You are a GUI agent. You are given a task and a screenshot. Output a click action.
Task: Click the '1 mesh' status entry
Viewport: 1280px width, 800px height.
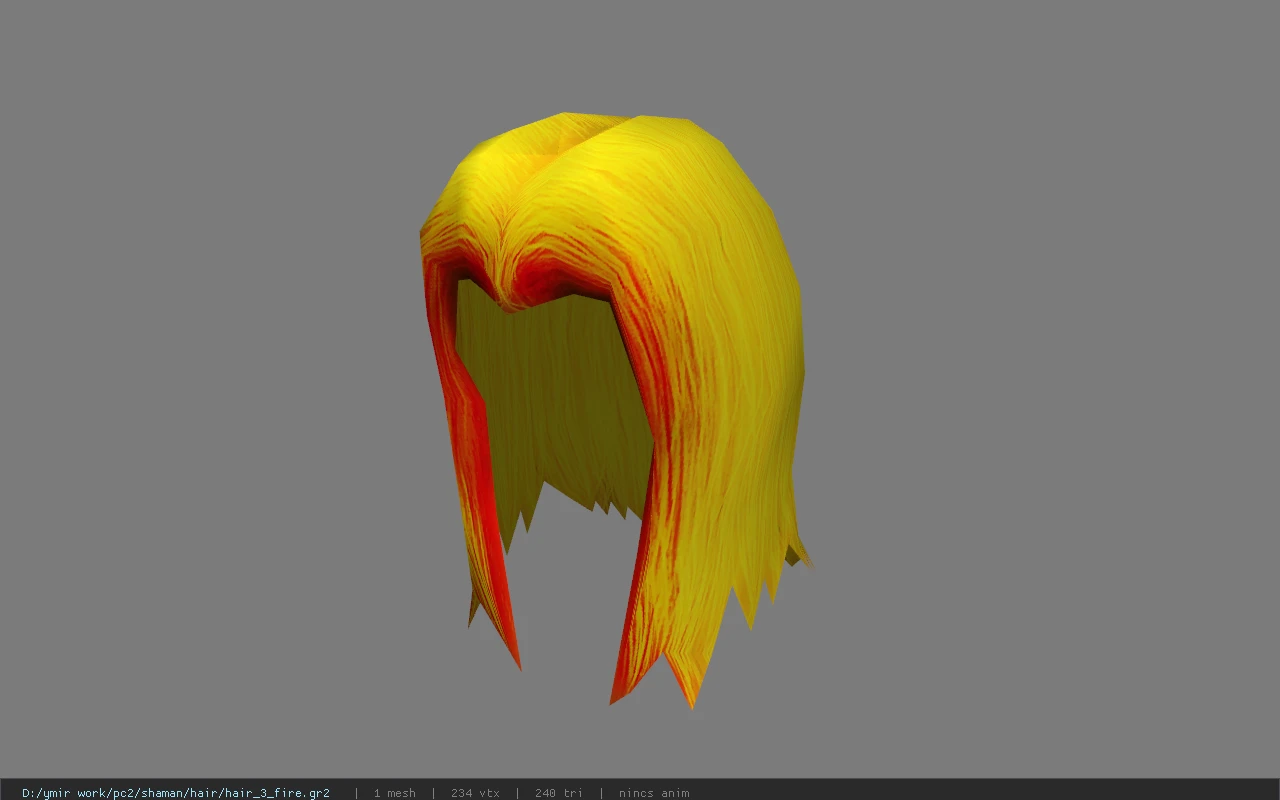tap(394, 793)
